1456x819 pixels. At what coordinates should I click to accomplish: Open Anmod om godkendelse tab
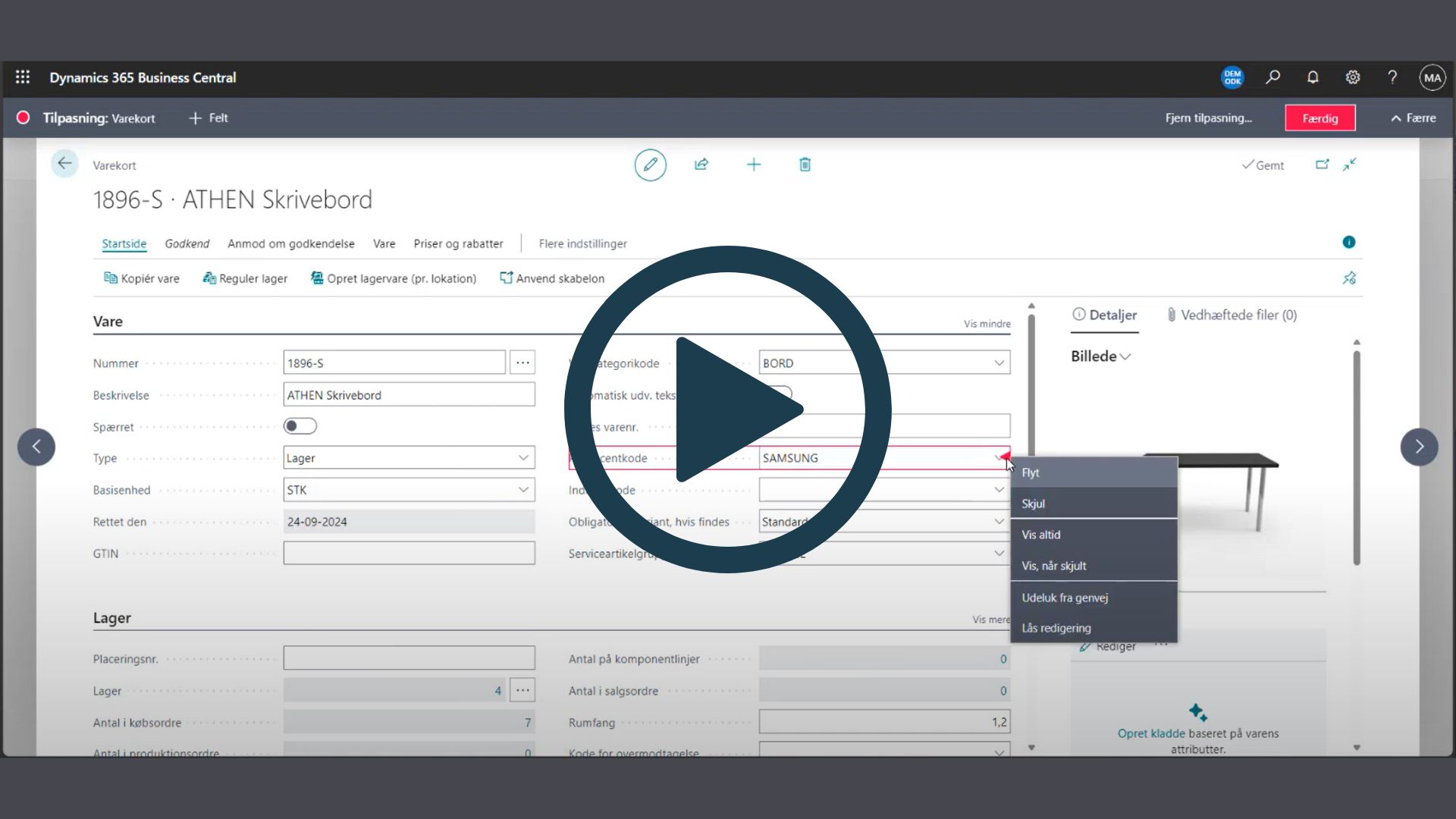(291, 243)
